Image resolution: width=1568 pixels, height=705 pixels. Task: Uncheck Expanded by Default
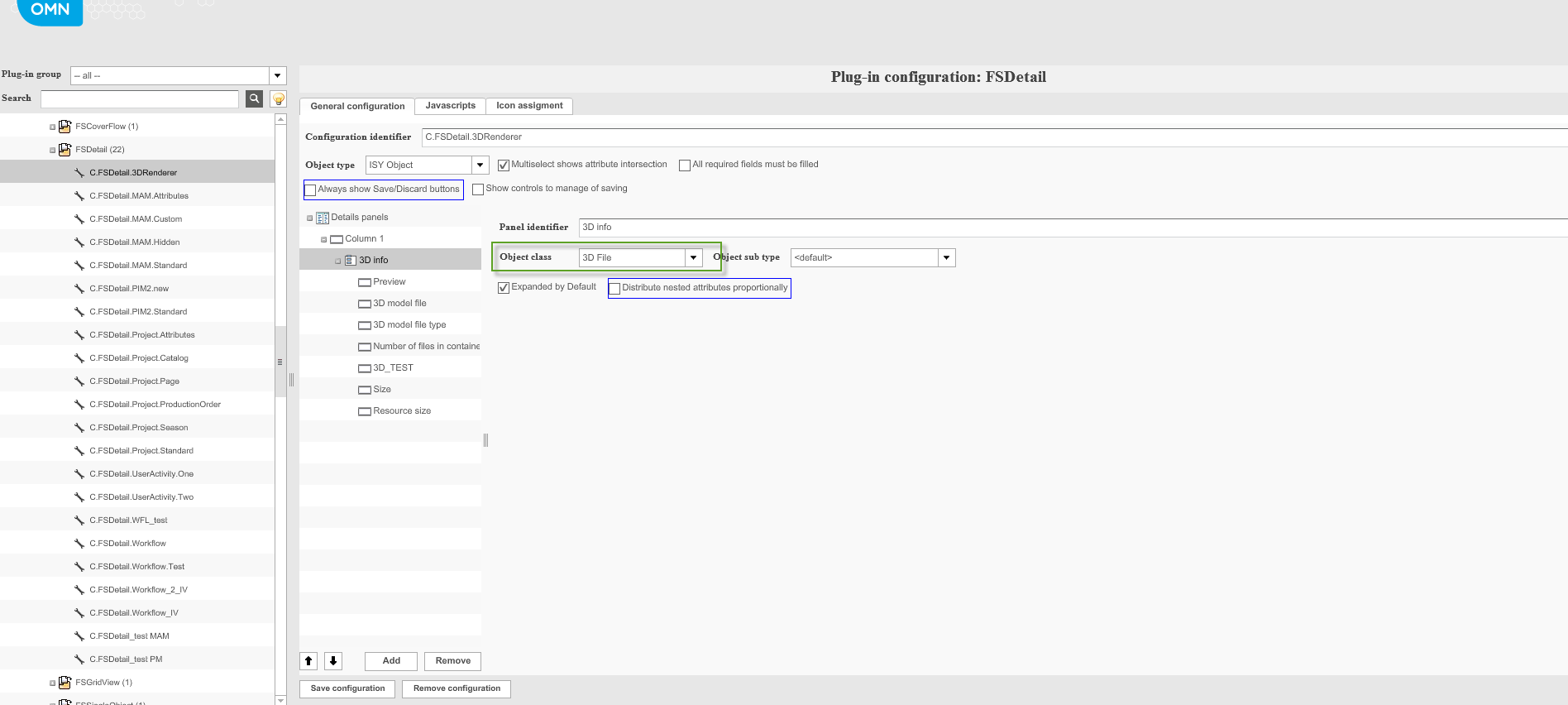point(504,288)
